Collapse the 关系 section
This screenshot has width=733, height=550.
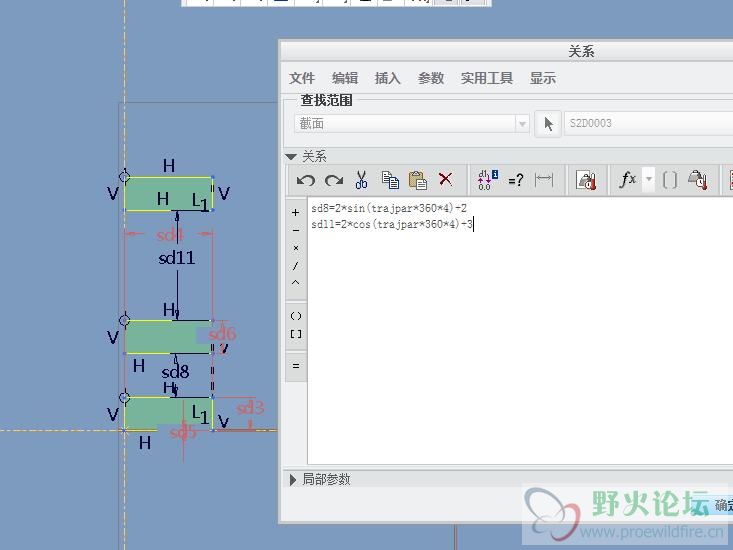point(291,157)
